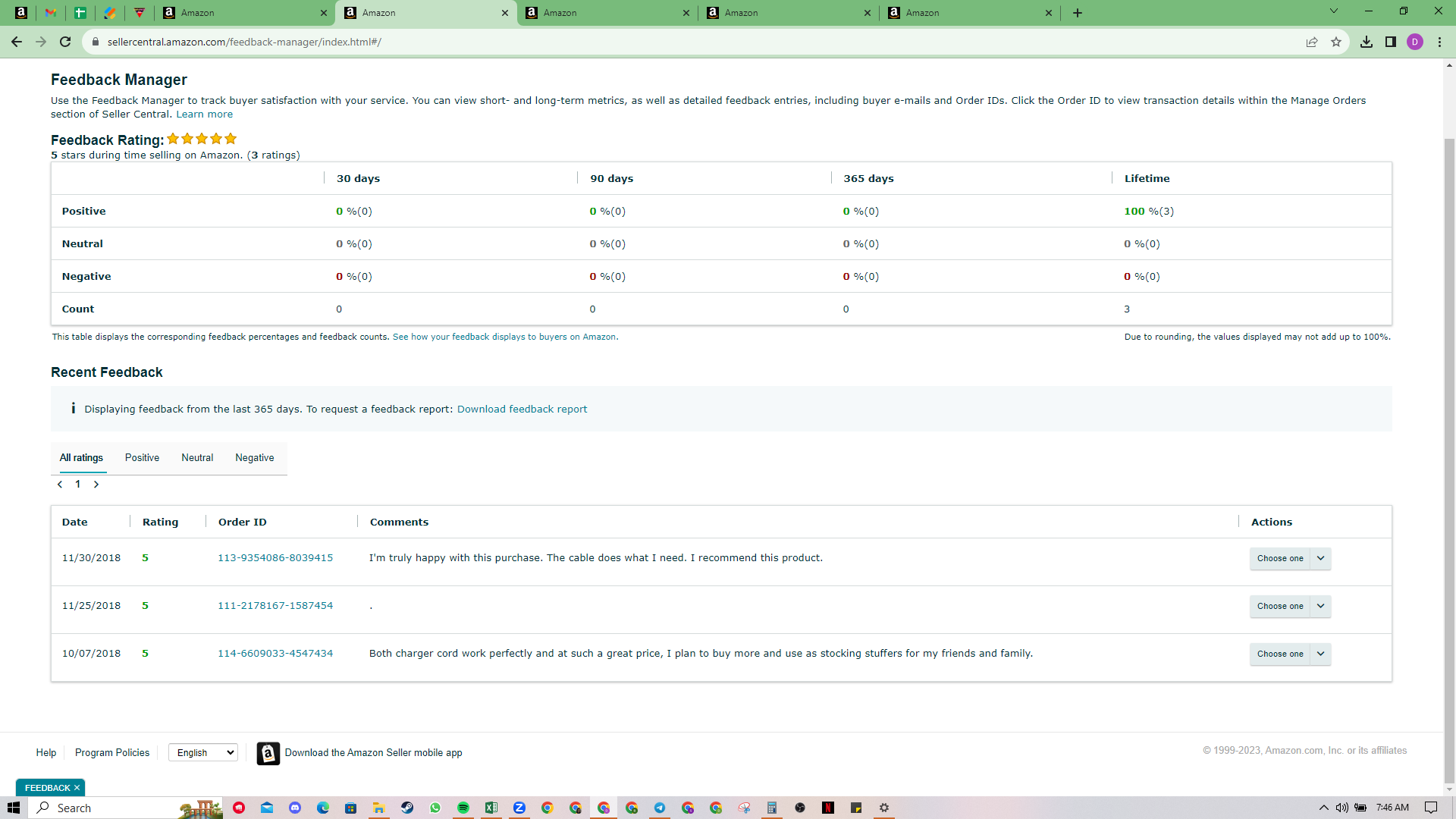Switch to the Neutral feedback tab
The width and height of the screenshot is (1456, 819).
pyautogui.click(x=197, y=458)
